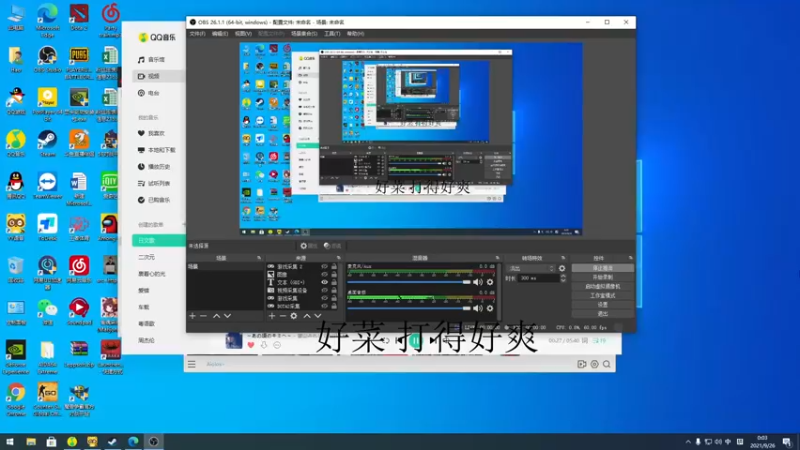Adjust the transition duration 300 ms stepper arrows

click(563, 278)
